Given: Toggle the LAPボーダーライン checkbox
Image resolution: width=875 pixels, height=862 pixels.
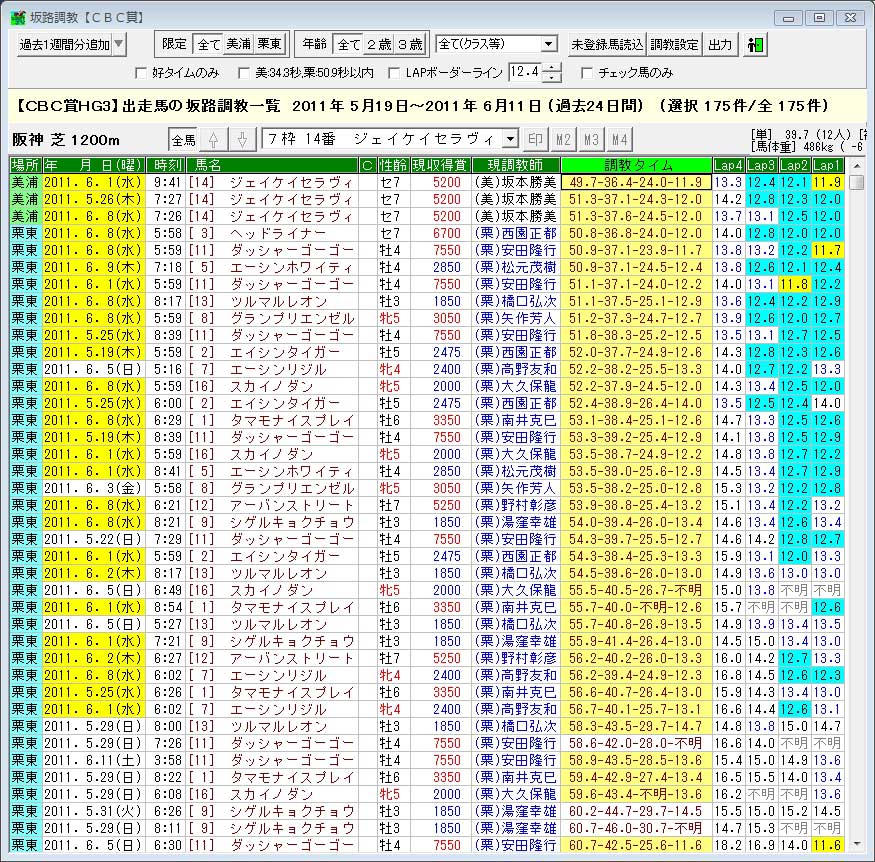Looking at the screenshot, I should [394, 73].
